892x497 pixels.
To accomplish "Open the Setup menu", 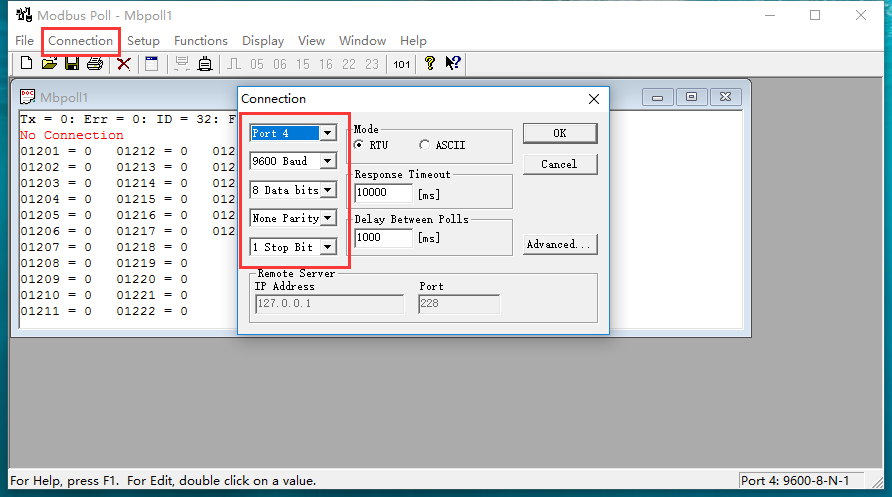I will [x=143, y=41].
